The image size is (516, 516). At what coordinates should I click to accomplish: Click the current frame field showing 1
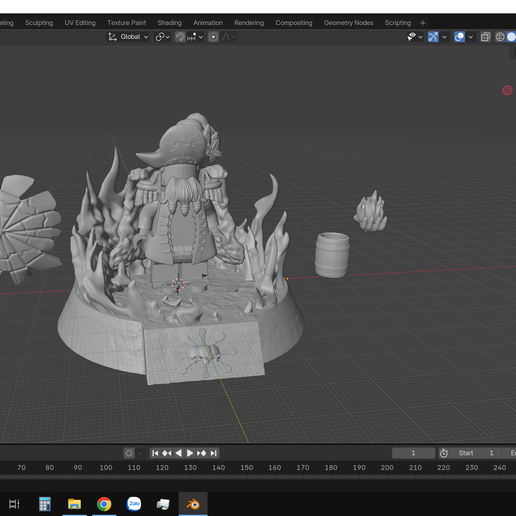click(413, 453)
